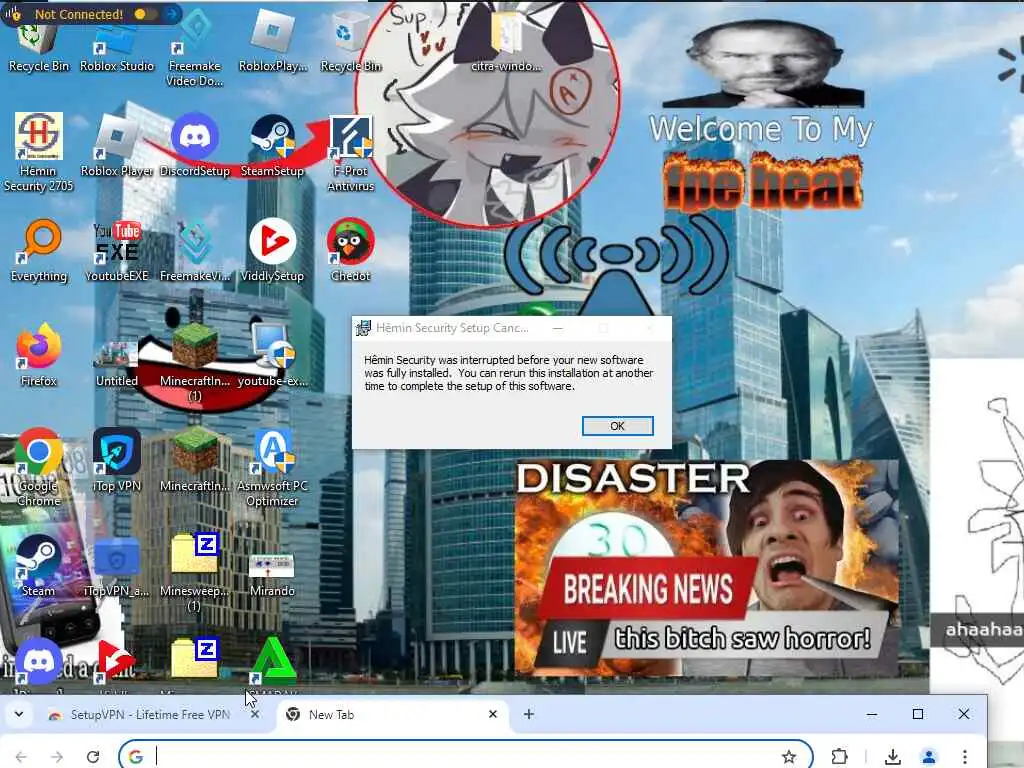The image size is (1024, 768).
Task: Reload the page in Chrome
Action: (93, 756)
